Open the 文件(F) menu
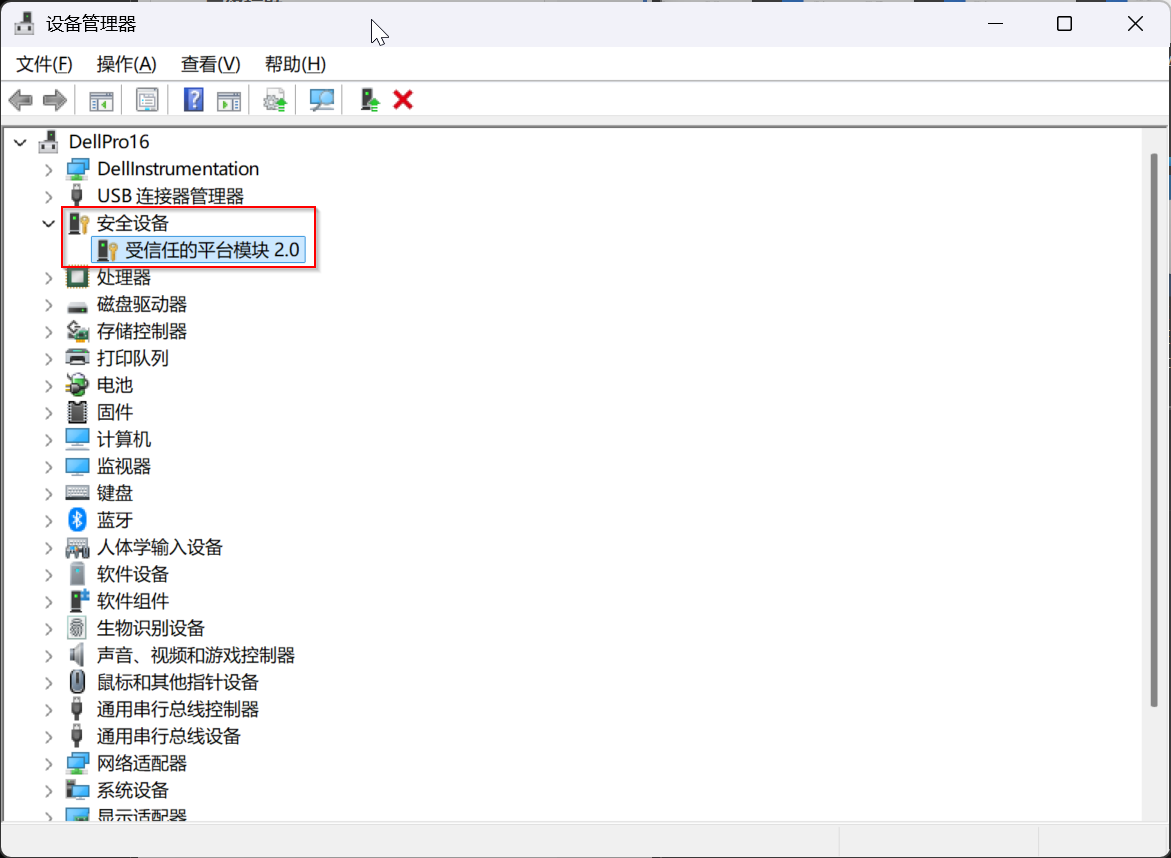The image size is (1171, 858). click(x=42, y=63)
